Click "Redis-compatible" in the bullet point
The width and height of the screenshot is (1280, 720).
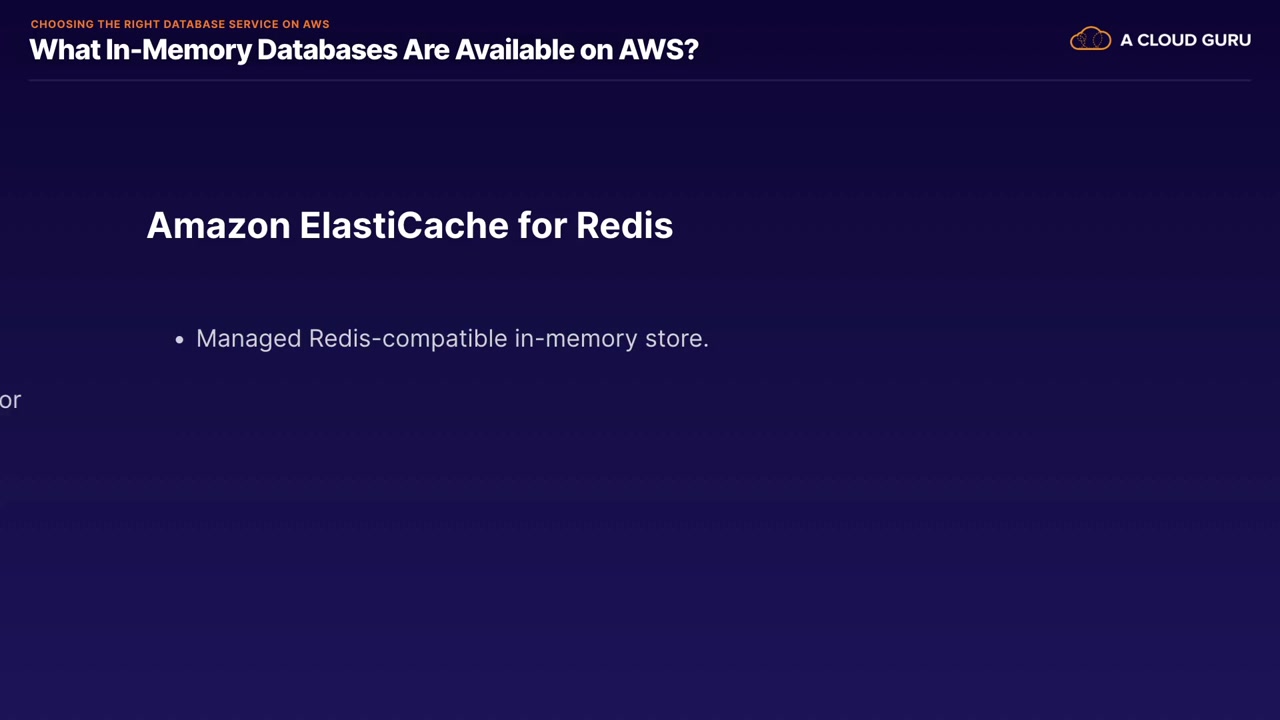408,338
